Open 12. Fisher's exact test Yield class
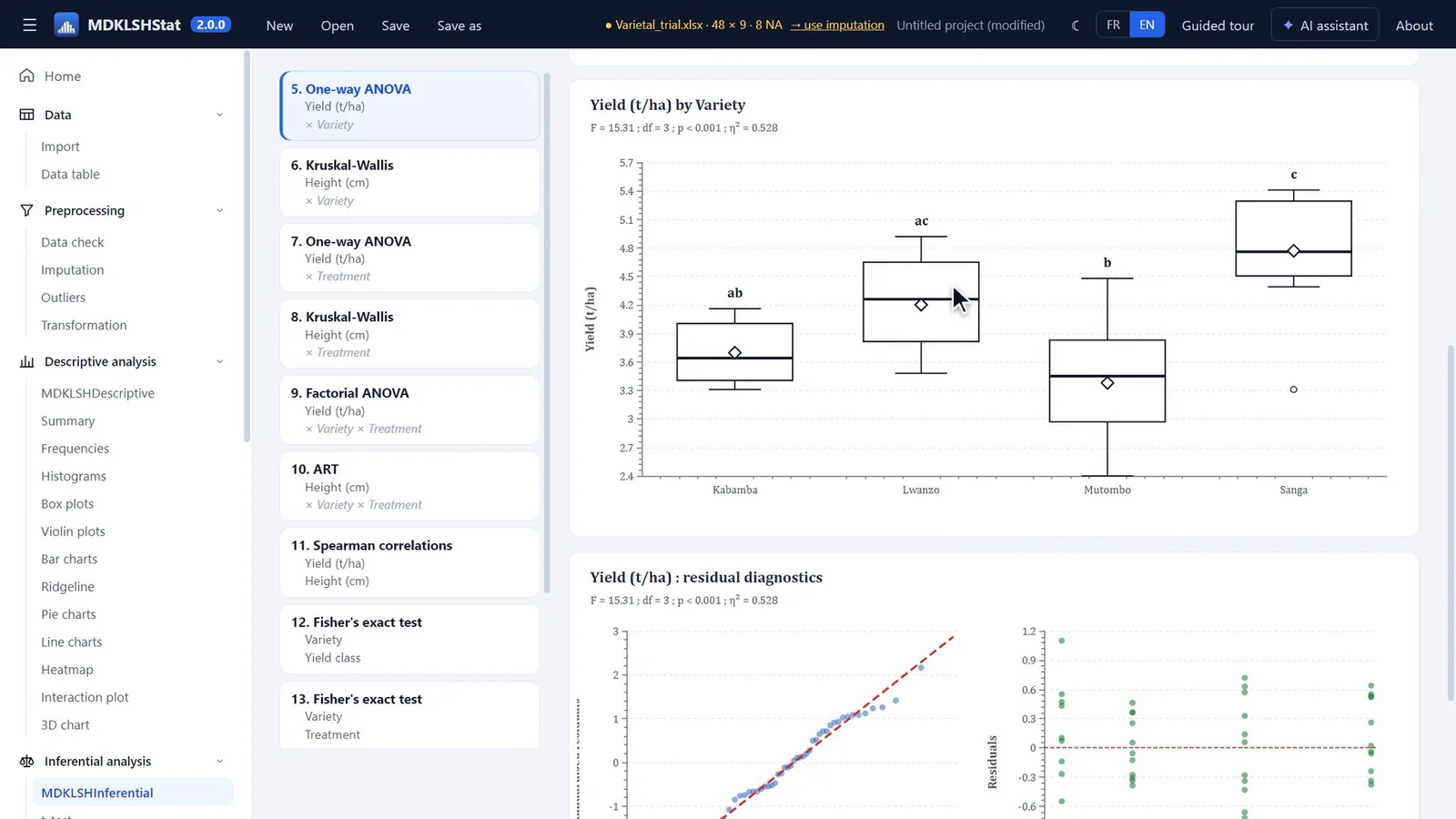The image size is (1456, 819). coord(409,640)
